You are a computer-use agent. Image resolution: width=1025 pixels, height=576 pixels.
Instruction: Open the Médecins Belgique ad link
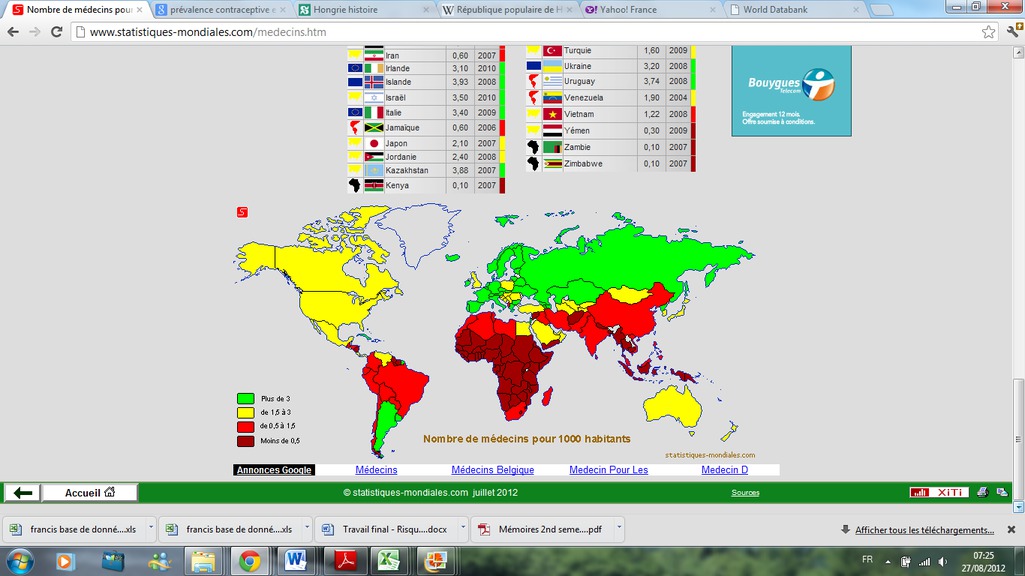point(492,469)
